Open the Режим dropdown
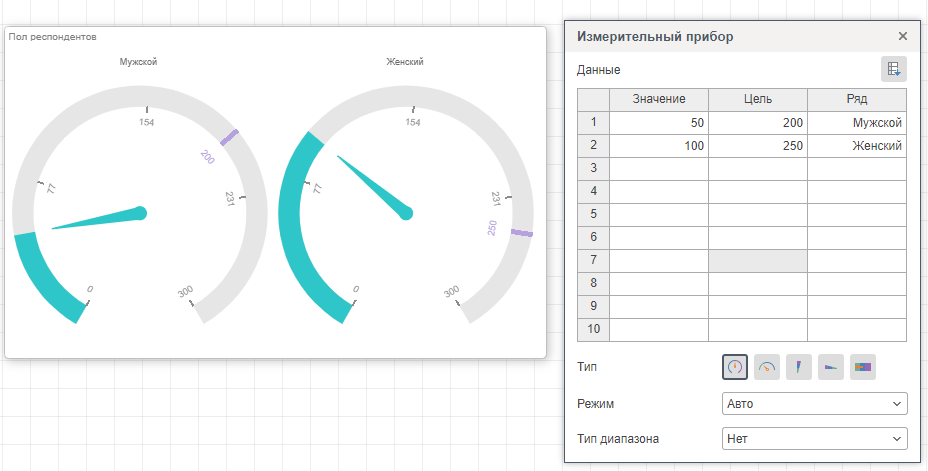 pyautogui.click(x=814, y=404)
